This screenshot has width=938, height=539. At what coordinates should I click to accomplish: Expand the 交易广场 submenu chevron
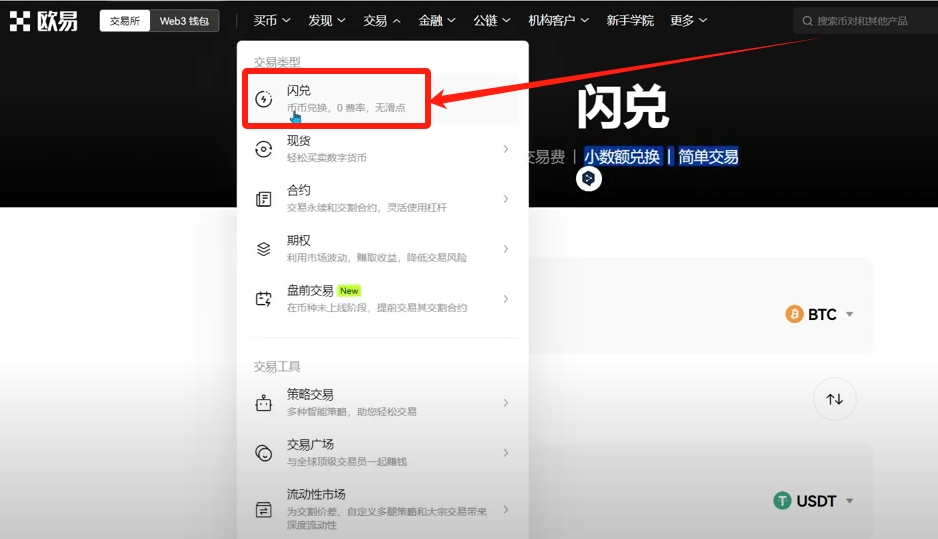[505, 453]
